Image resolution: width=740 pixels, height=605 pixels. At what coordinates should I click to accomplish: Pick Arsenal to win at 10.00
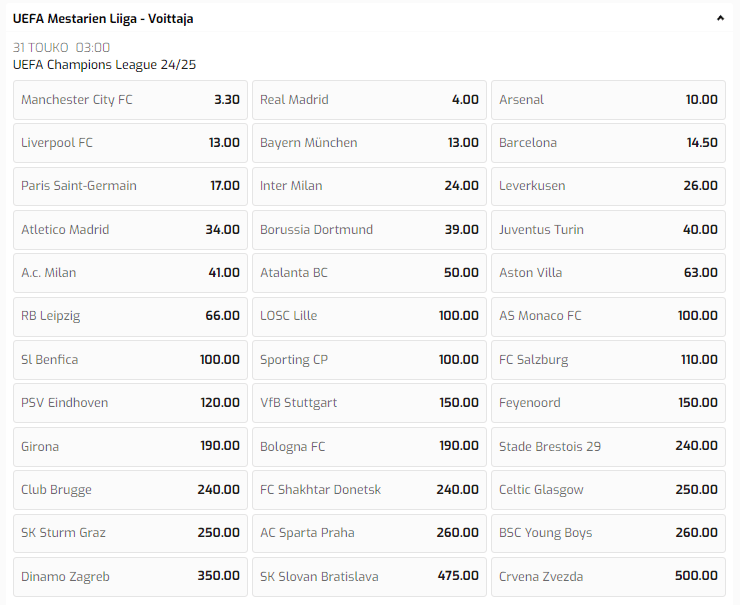tap(608, 100)
